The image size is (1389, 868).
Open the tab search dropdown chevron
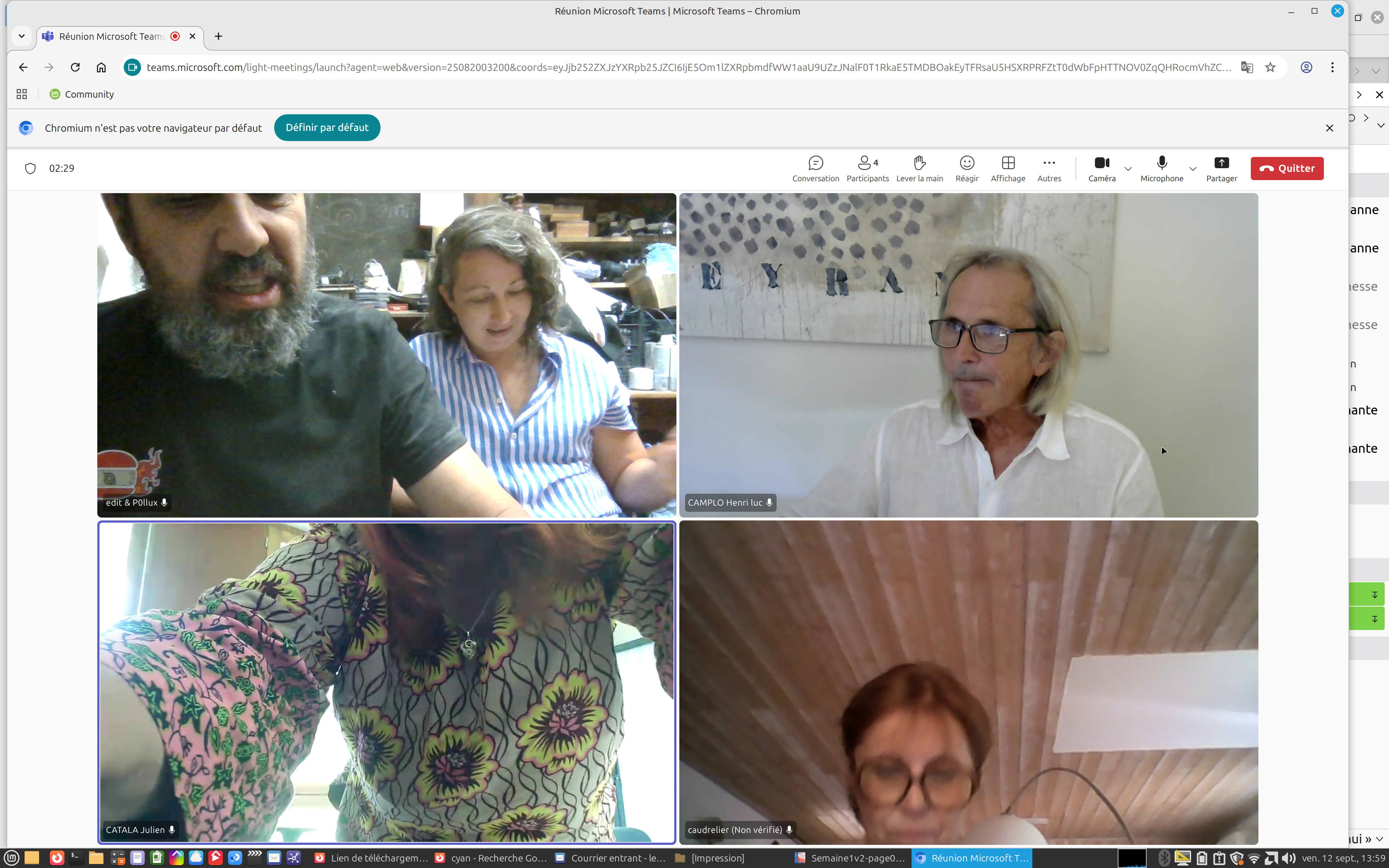[x=21, y=36]
